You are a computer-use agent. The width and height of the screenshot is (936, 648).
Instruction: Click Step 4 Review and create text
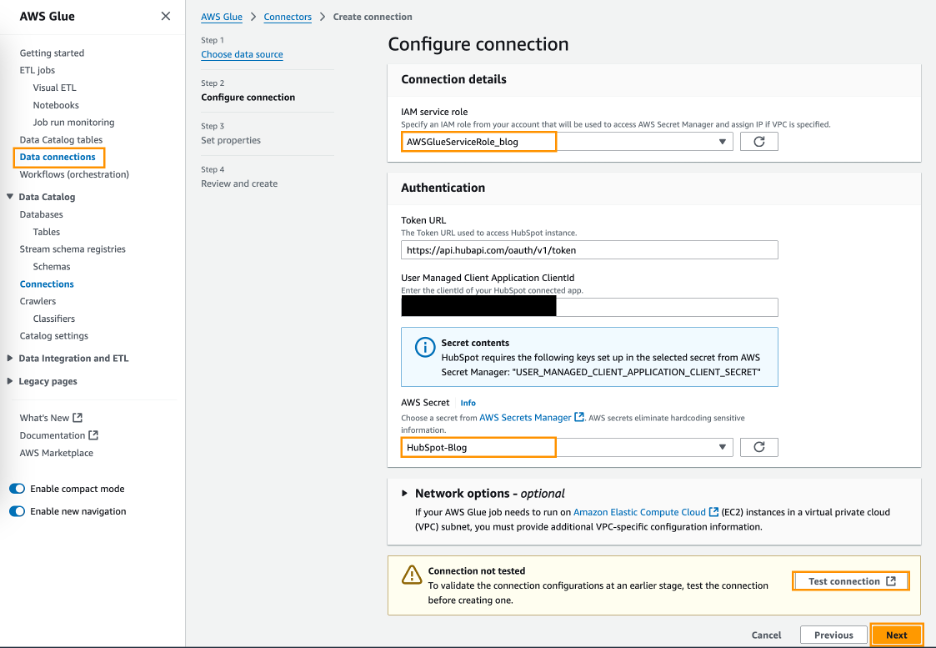[239, 184]
